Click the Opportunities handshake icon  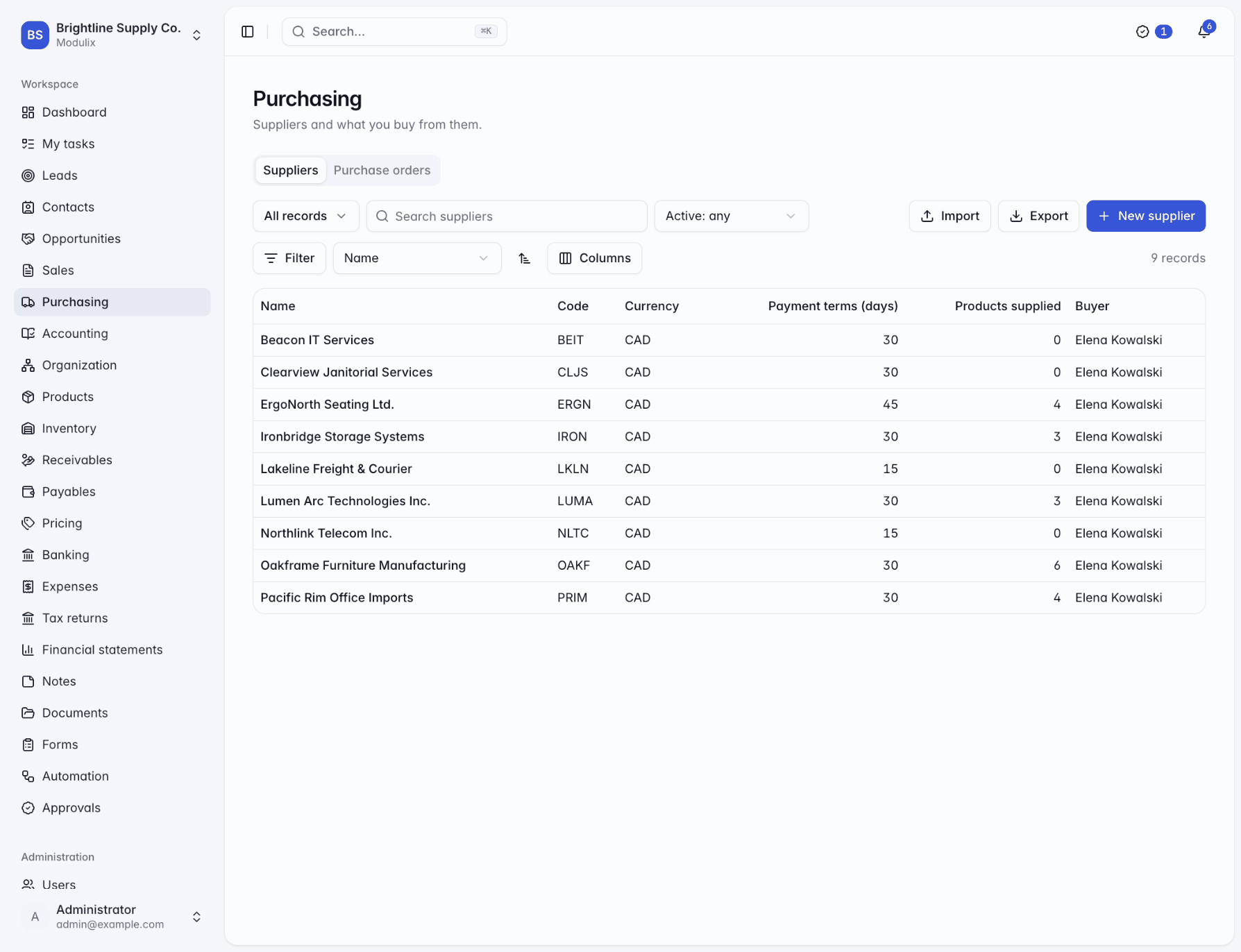[x=28, y=239]
